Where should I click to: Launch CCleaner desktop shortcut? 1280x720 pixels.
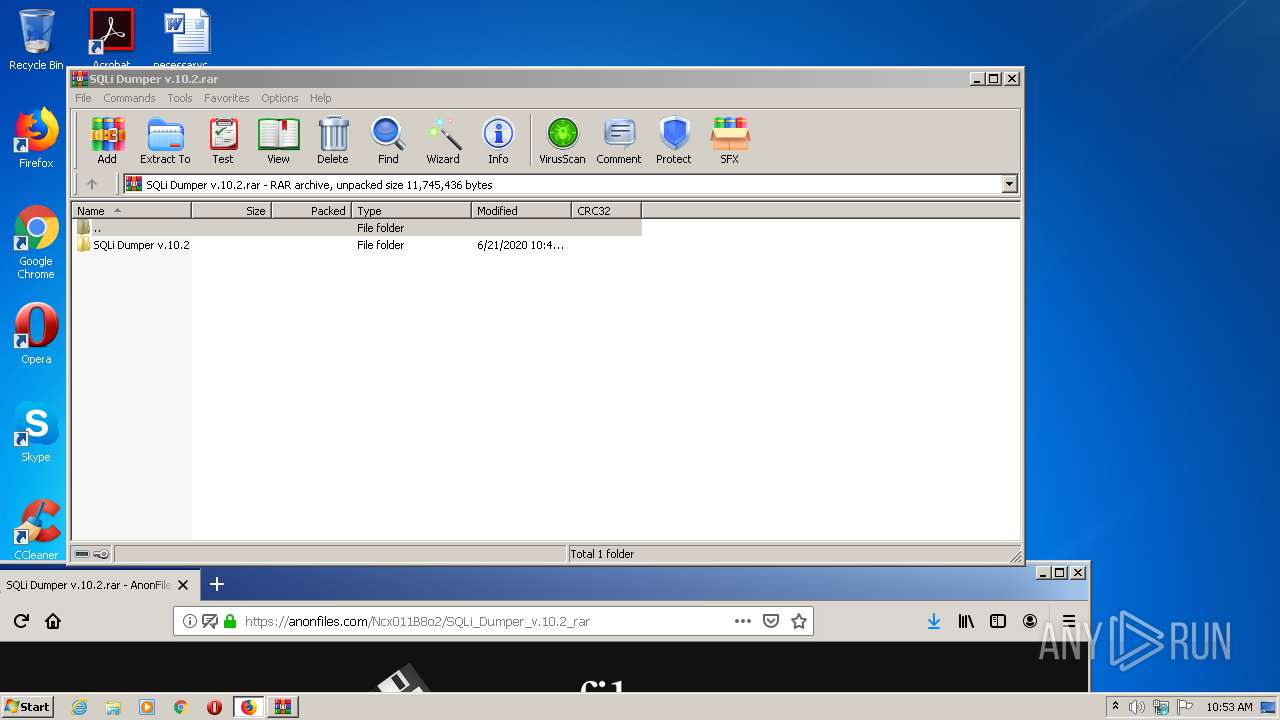point(36,530)
